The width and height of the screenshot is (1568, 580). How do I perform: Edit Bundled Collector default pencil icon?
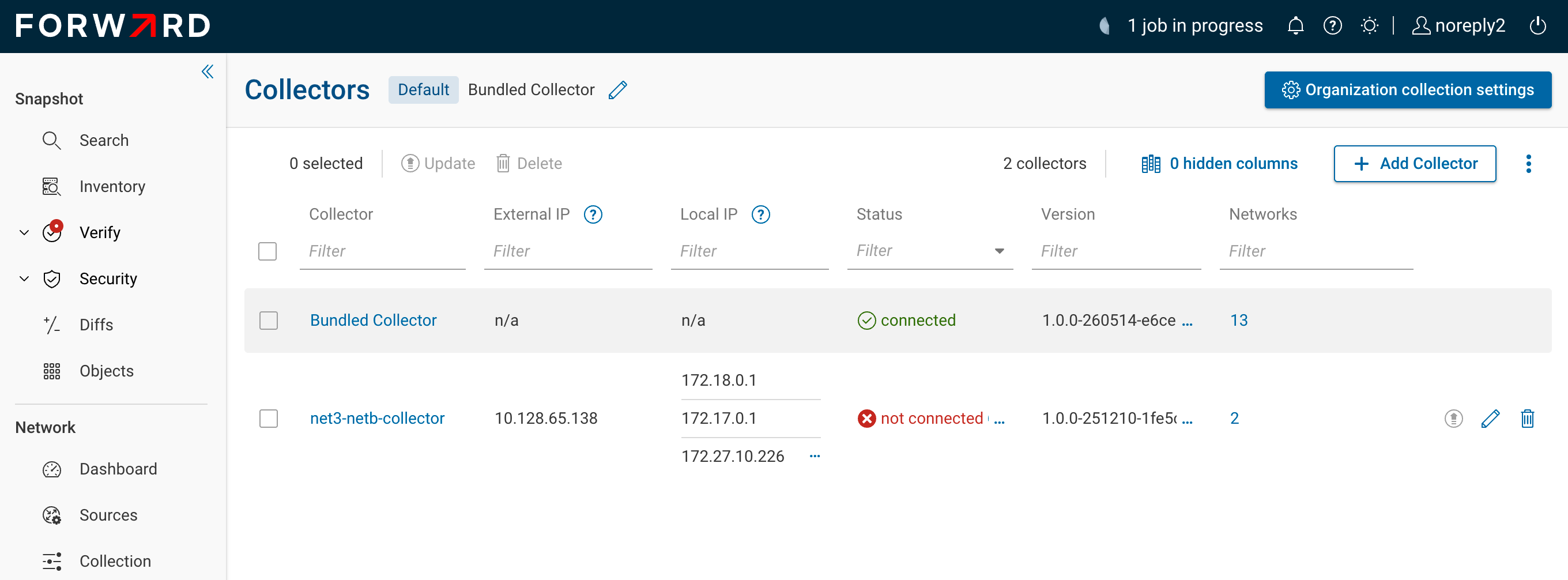tap(618, 90)
